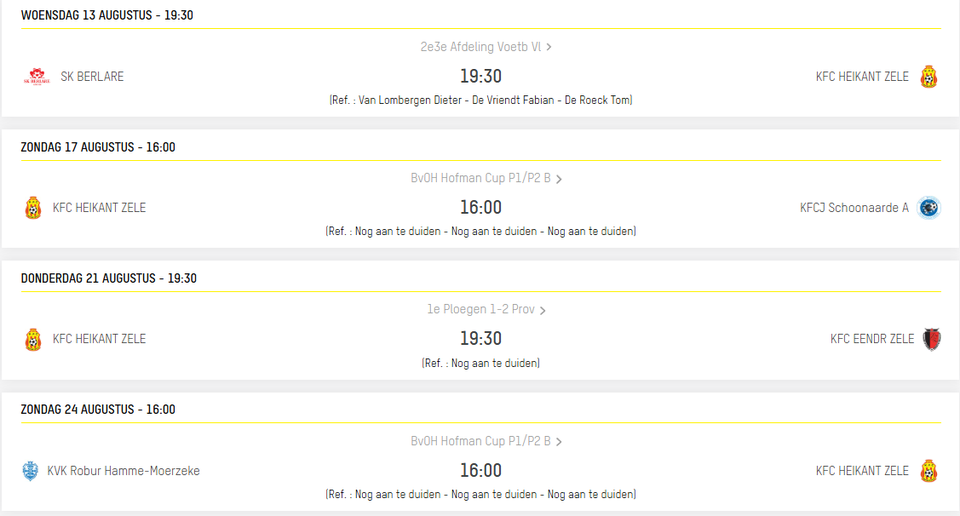Image resolution: width=960 pixels, height=516 pixels.
Task: Expand chevron of 24 August Hofman Cup
Action: [x=558, y=442]
